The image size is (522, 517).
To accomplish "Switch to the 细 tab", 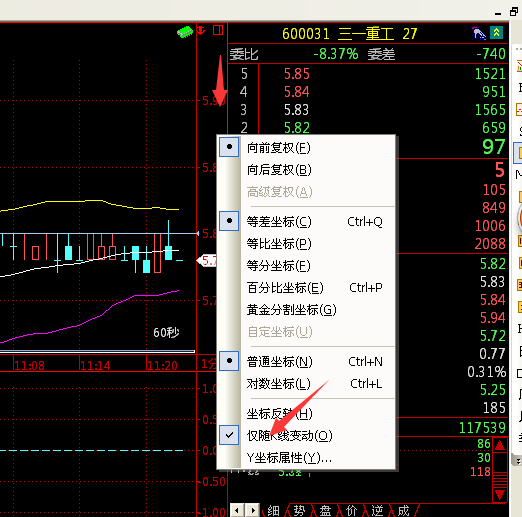I will [273, 511].
